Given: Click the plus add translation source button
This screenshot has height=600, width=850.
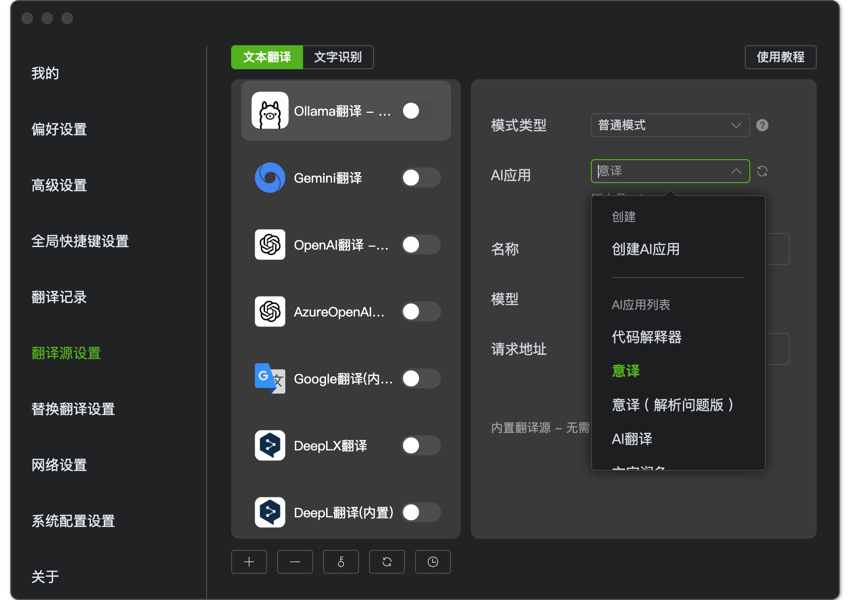Looking at the screenshot, I should [x=249, y=562].
